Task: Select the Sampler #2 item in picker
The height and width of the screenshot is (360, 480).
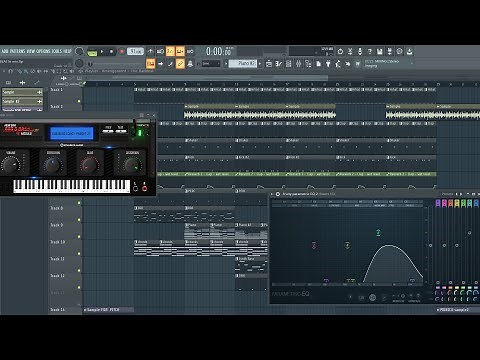Action: [22, 101]
